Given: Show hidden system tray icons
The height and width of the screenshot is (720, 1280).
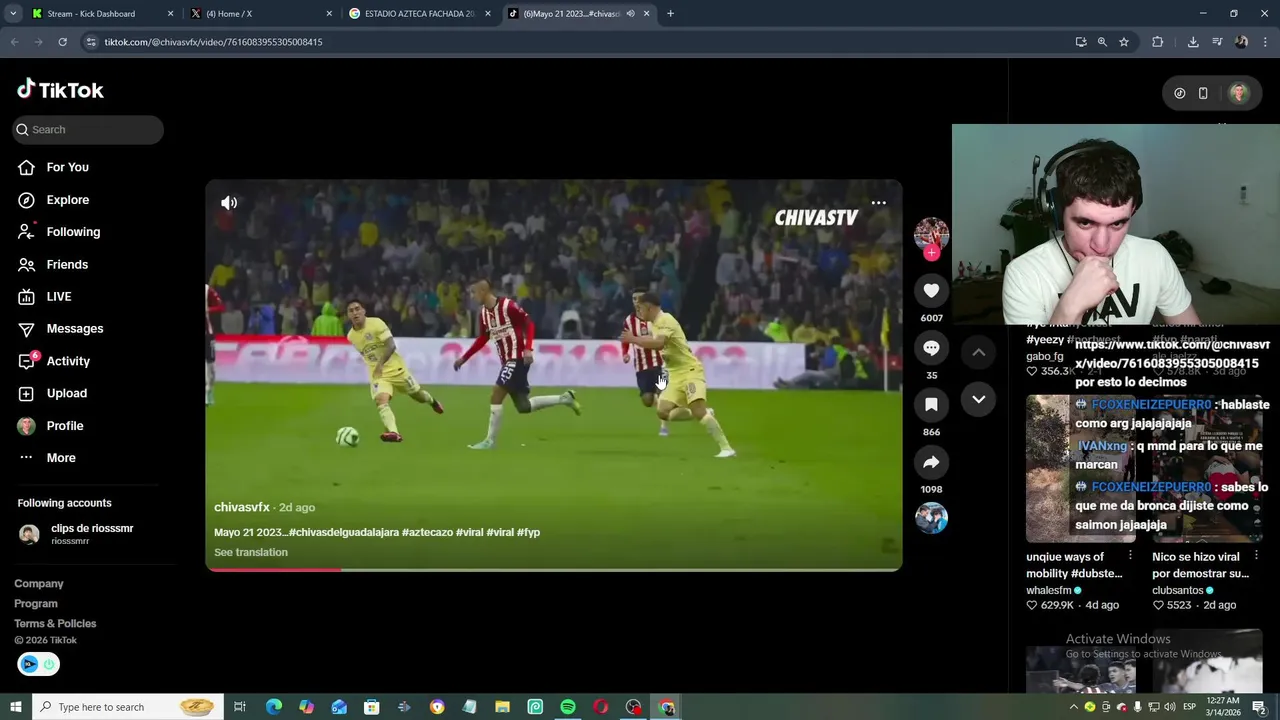Looking at the screenshot, I should 1074,707.
